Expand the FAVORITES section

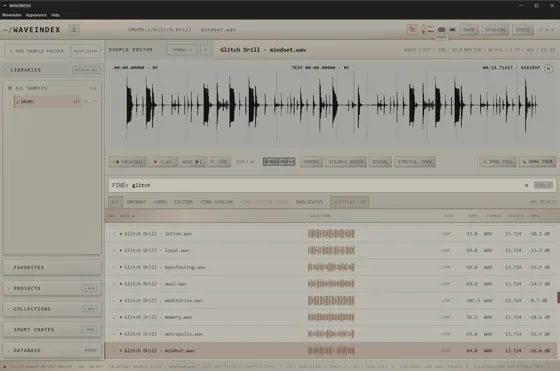[52, 267]
